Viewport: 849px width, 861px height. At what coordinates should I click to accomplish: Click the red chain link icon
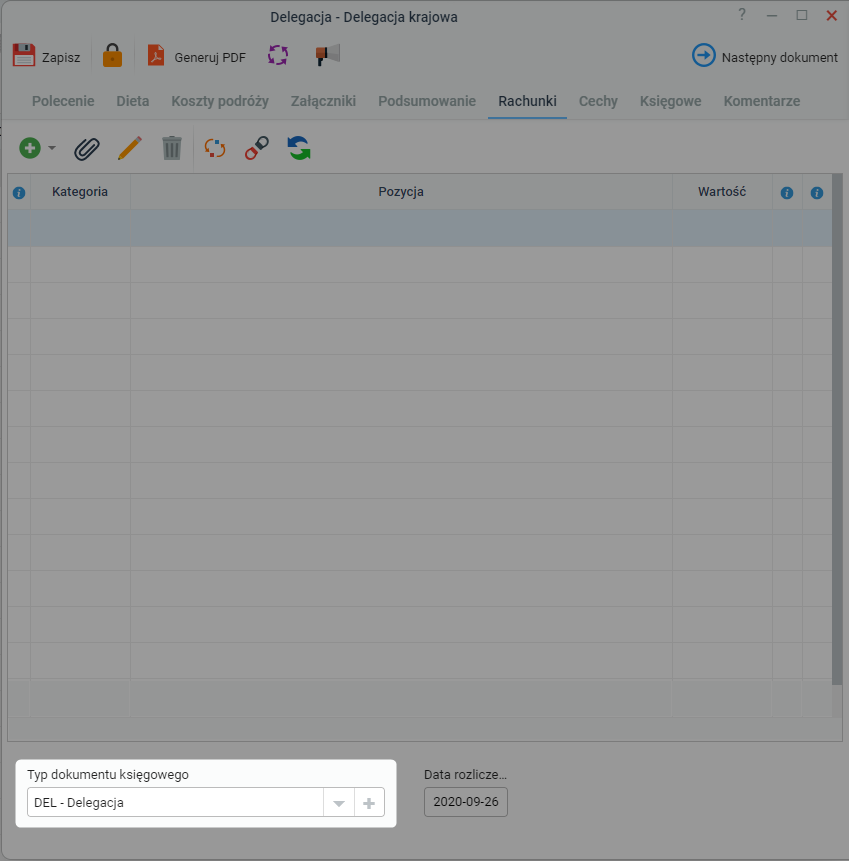point(256,148)
